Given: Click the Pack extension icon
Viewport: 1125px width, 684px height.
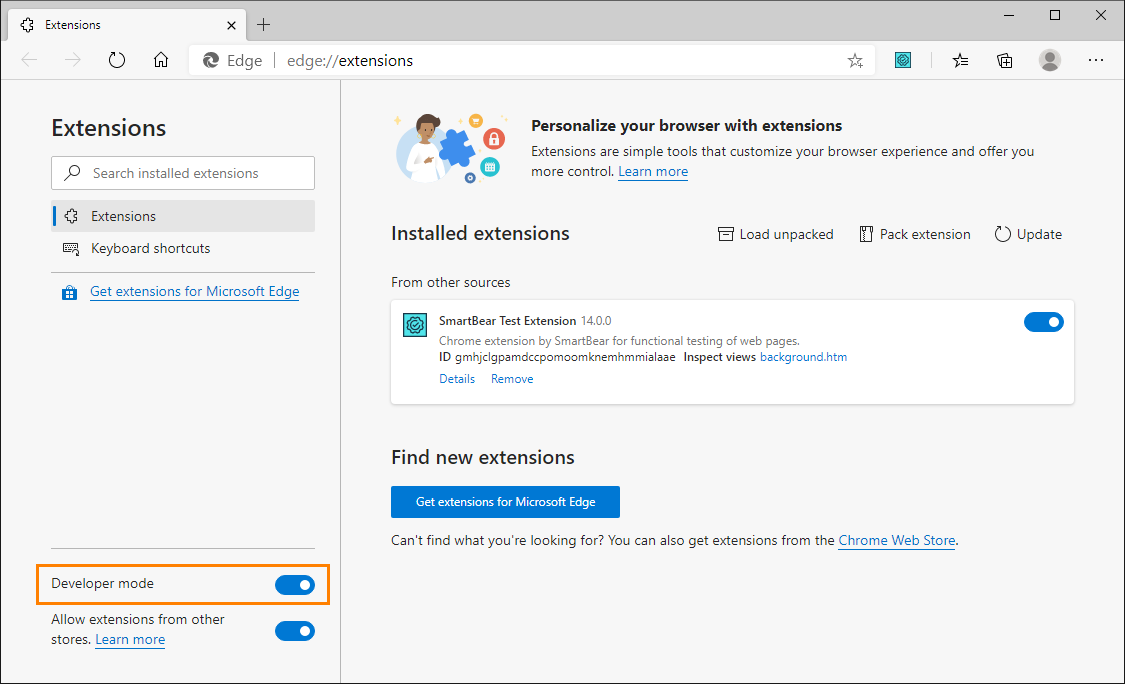Looking at the screenshot, I should coord(866,233).
